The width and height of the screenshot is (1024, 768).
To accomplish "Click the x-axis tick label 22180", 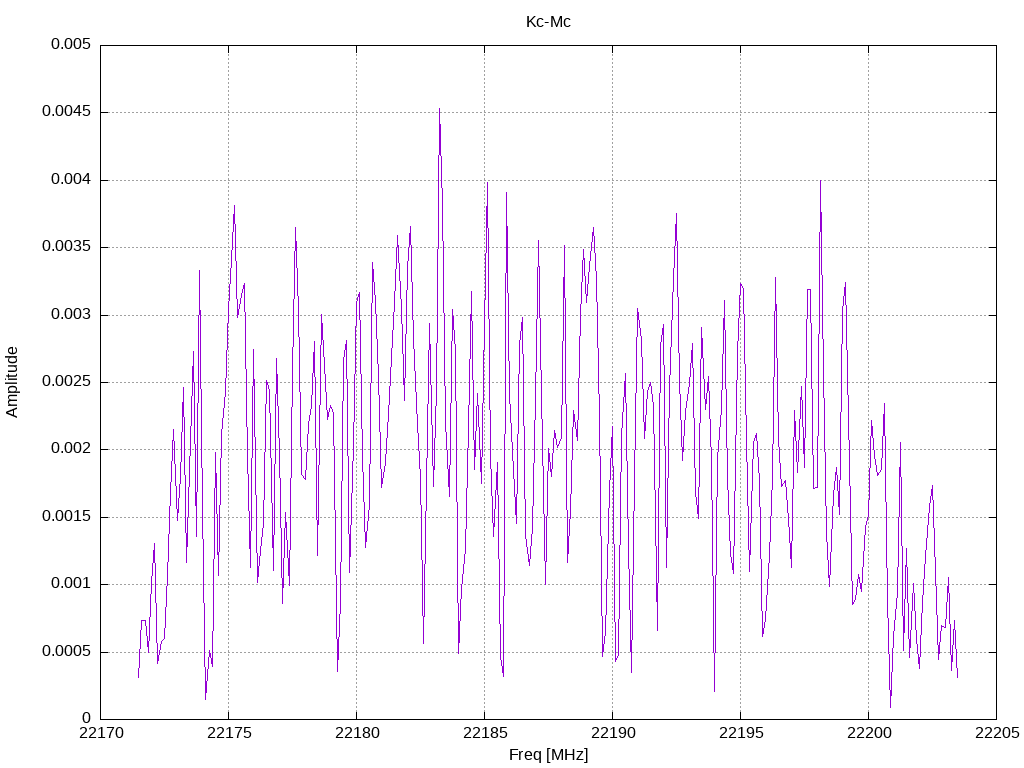I will point(357,733).
